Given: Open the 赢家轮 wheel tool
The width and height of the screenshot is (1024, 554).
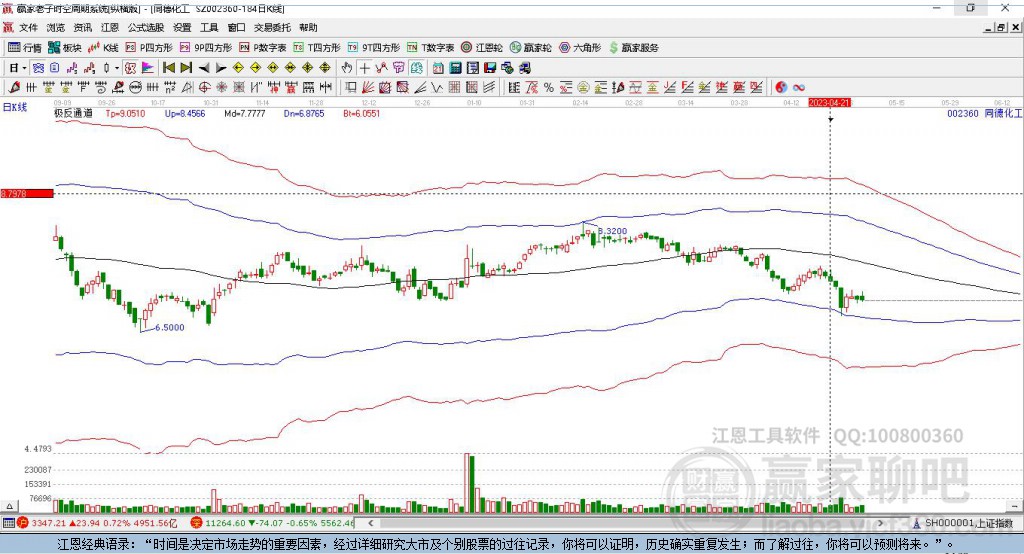Looking at the screenshot, I should 531,48.
